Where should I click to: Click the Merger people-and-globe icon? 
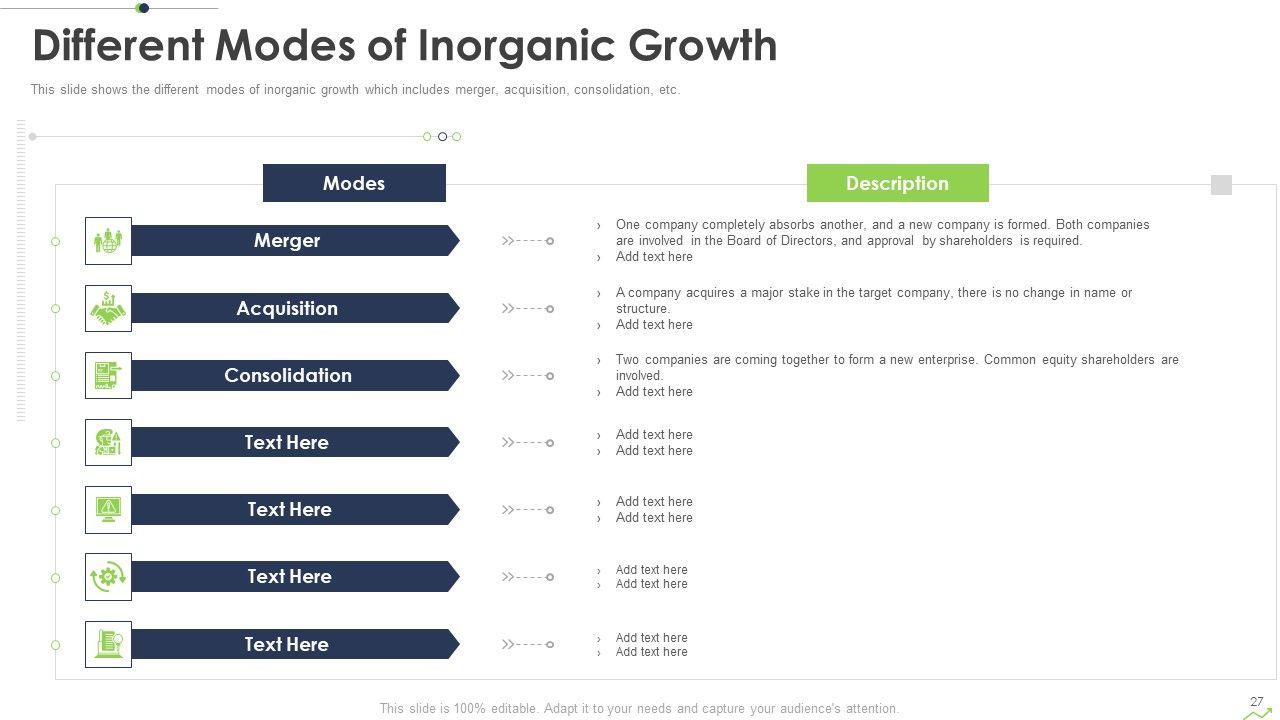click(108, 241)
